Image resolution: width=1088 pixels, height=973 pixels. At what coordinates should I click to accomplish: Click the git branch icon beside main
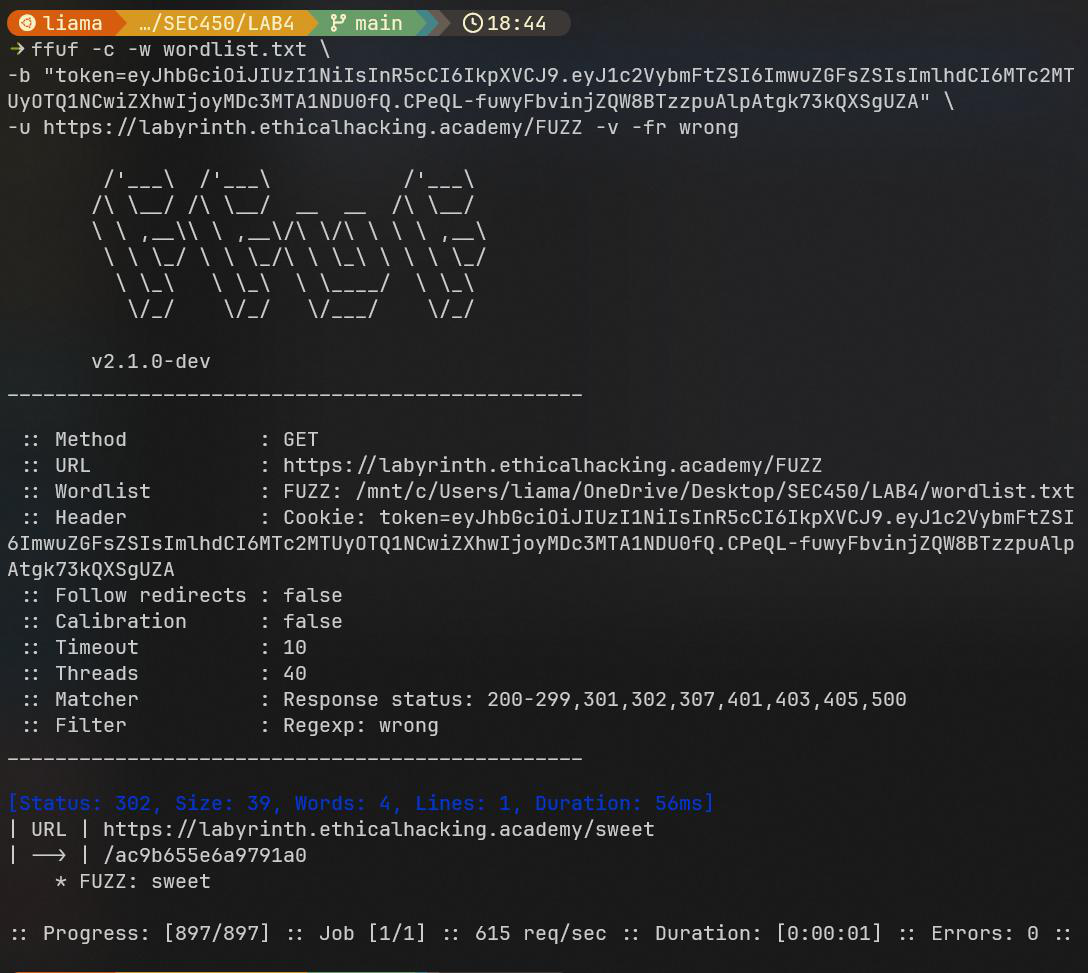click(x=337, y=23)
